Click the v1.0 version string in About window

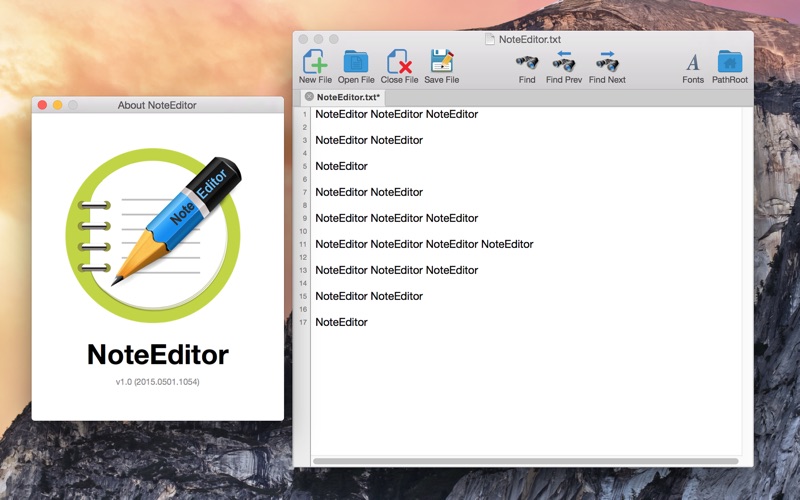coord(158,382)
